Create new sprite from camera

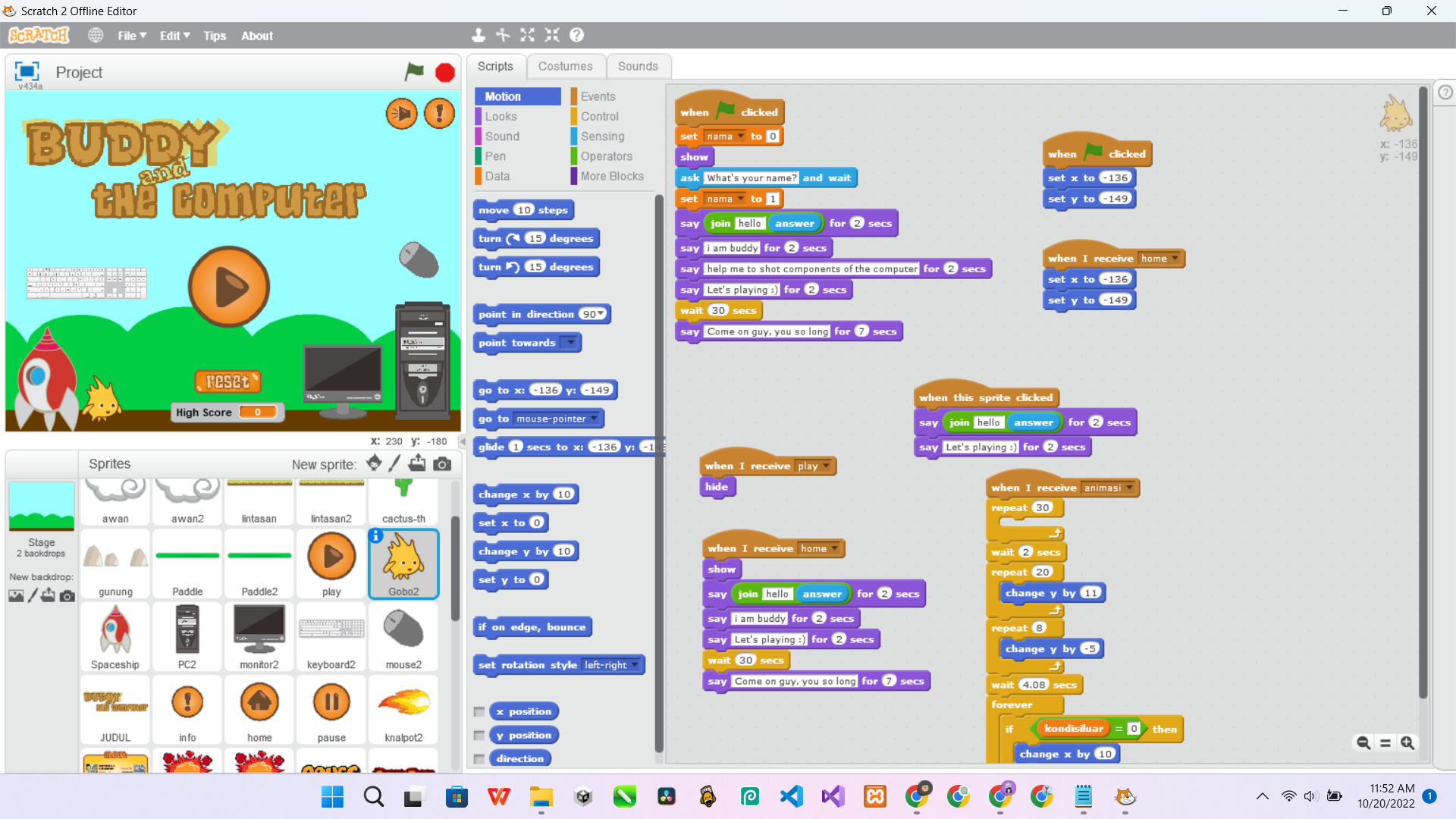442,464
